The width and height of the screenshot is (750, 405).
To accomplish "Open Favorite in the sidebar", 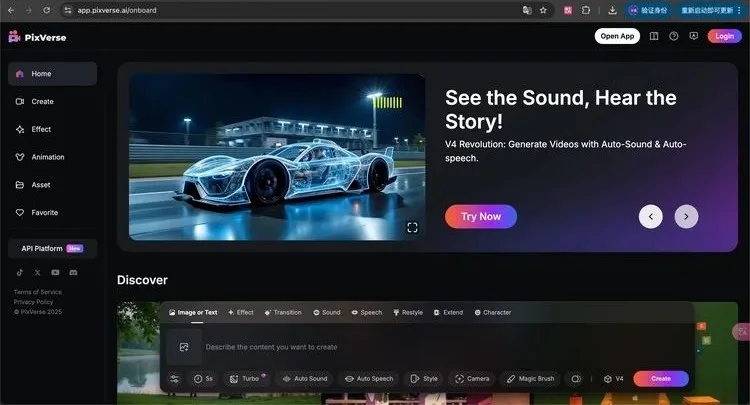I will [53, 212].
